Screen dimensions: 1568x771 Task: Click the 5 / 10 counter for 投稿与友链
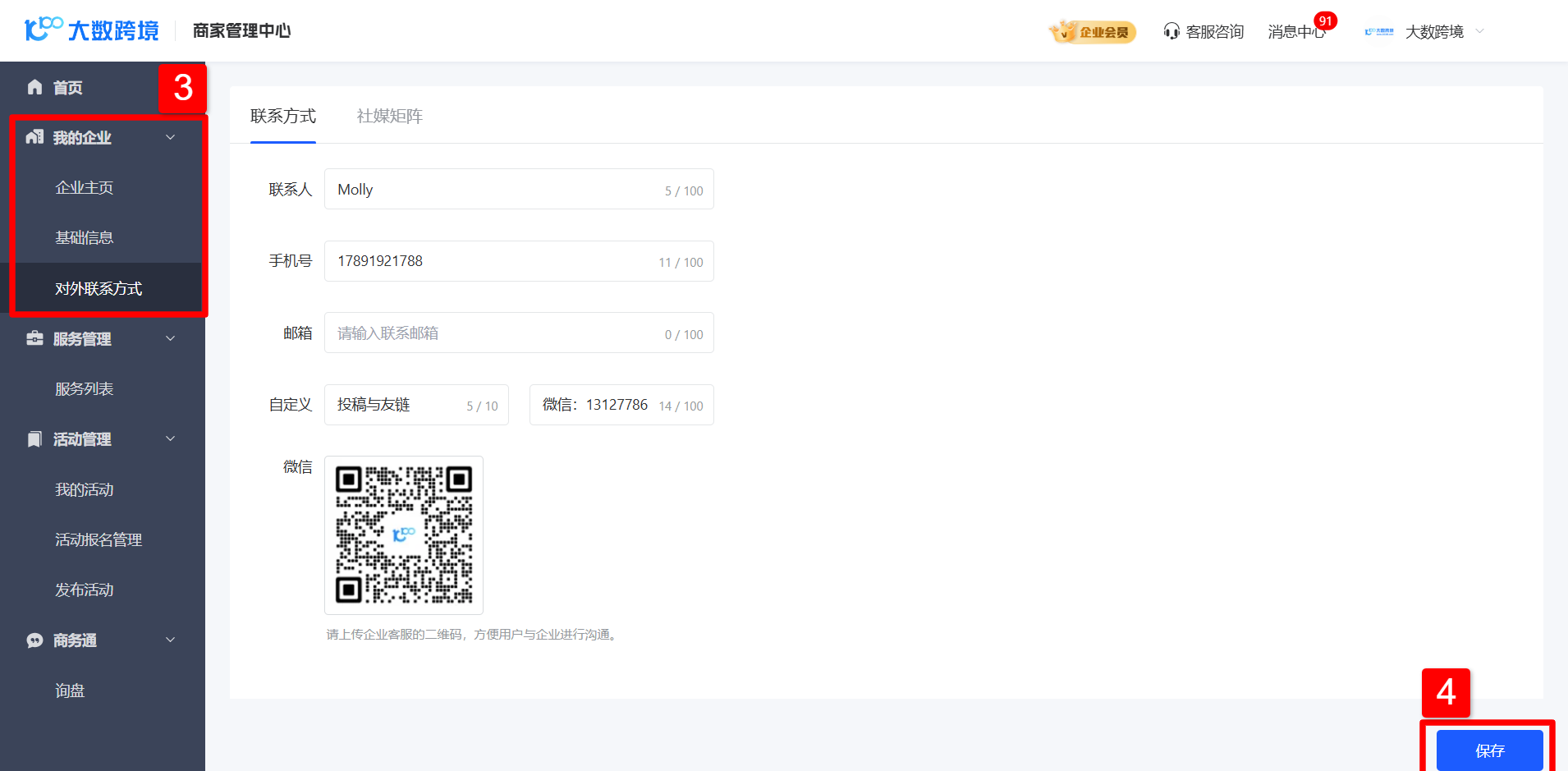coord(482,406)
